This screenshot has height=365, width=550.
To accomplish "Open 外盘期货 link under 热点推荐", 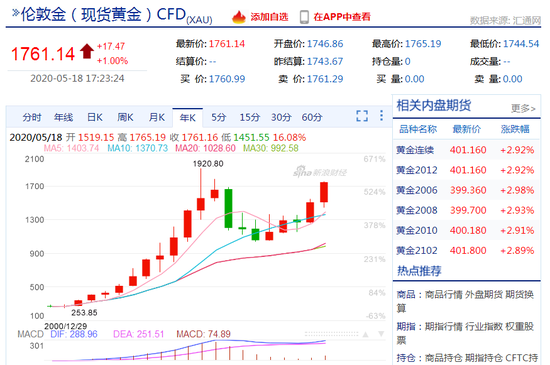I will 484,295.
